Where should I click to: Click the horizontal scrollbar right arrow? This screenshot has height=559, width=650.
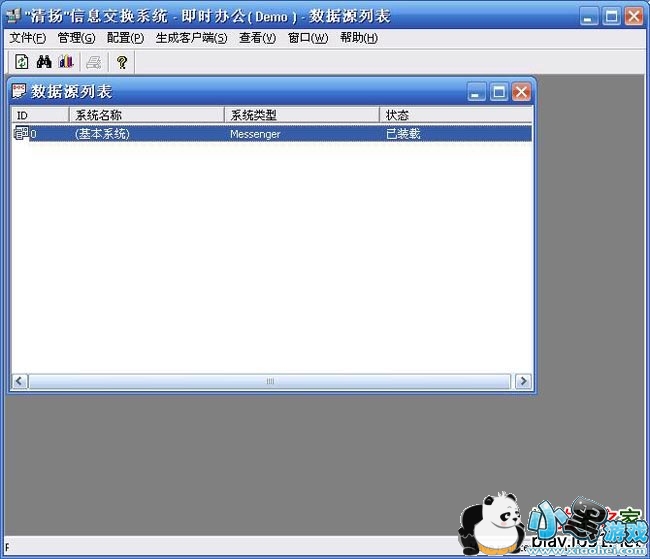(522, 381)
